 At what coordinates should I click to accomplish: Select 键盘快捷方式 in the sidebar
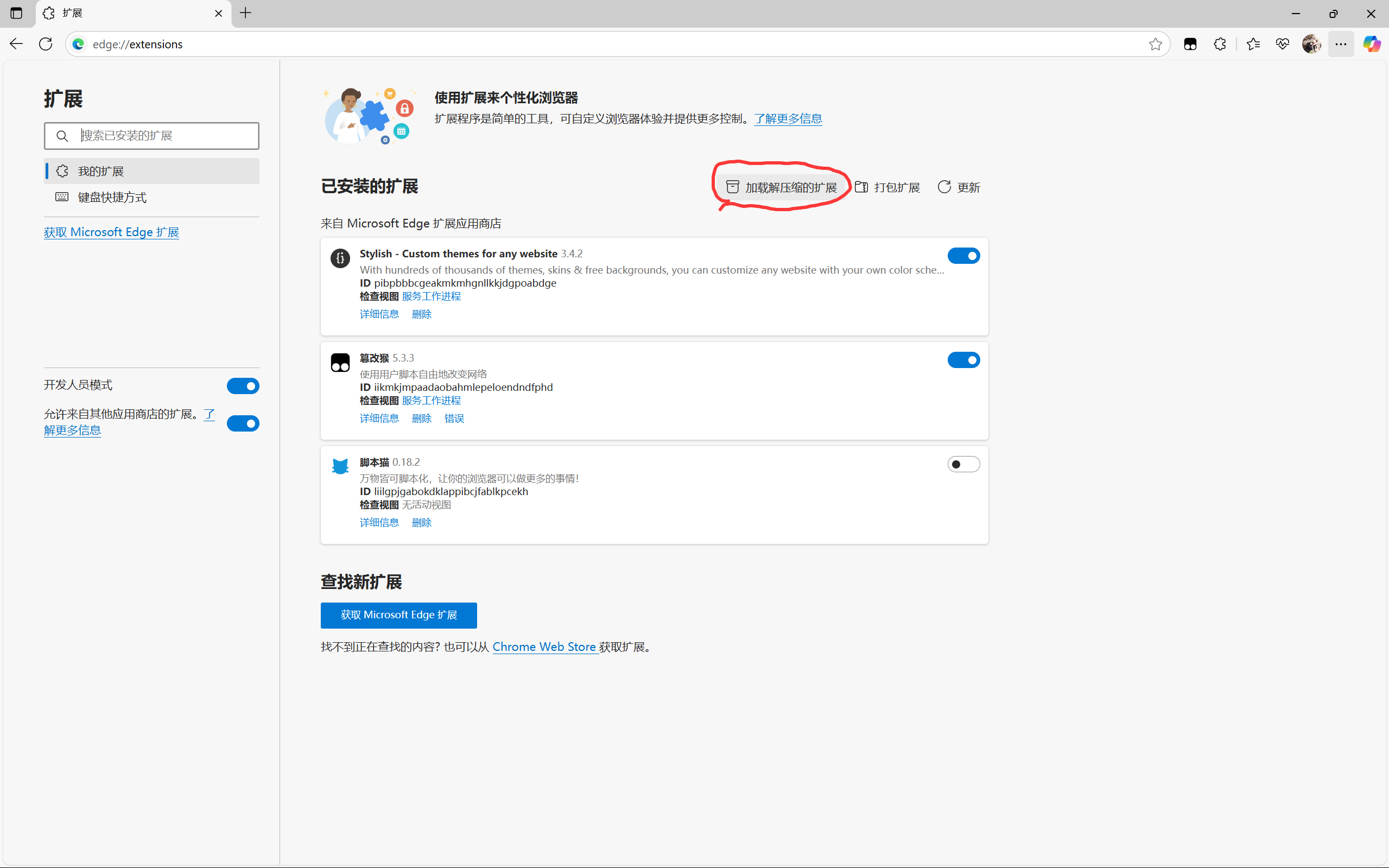pyautogui.click(x=112, y=198)
